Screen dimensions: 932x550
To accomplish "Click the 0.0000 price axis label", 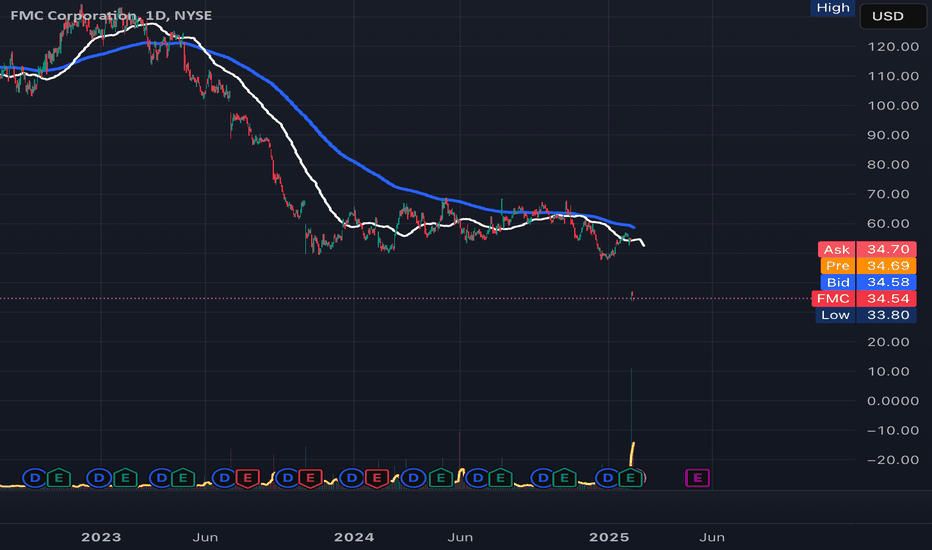I will [x=893, y=401].
